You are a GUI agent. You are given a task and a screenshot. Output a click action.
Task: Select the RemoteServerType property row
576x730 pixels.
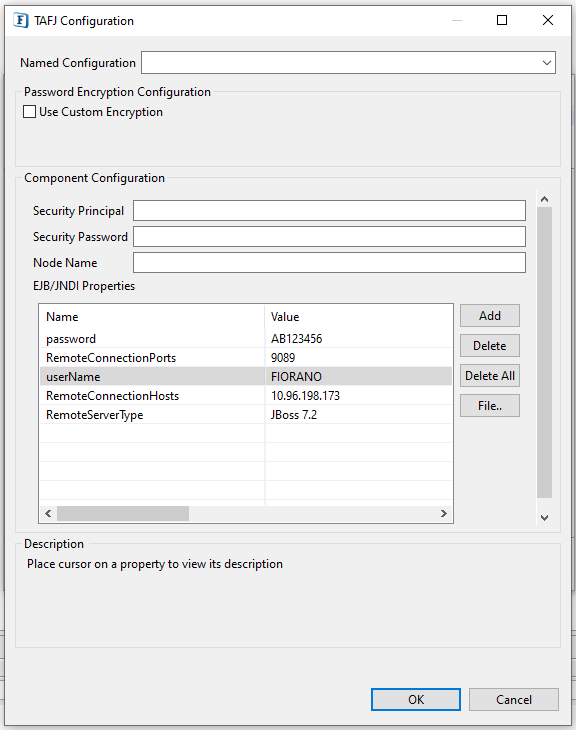[246, 415]
